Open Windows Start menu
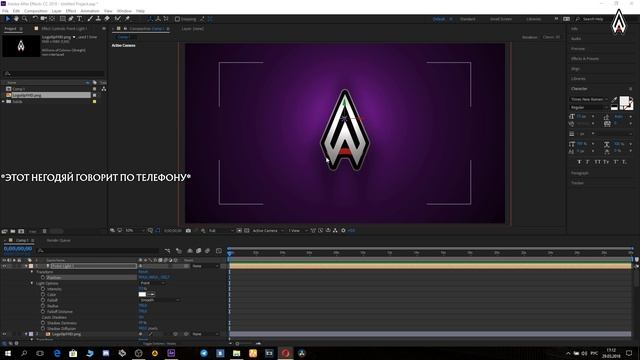 pos(7,353)
